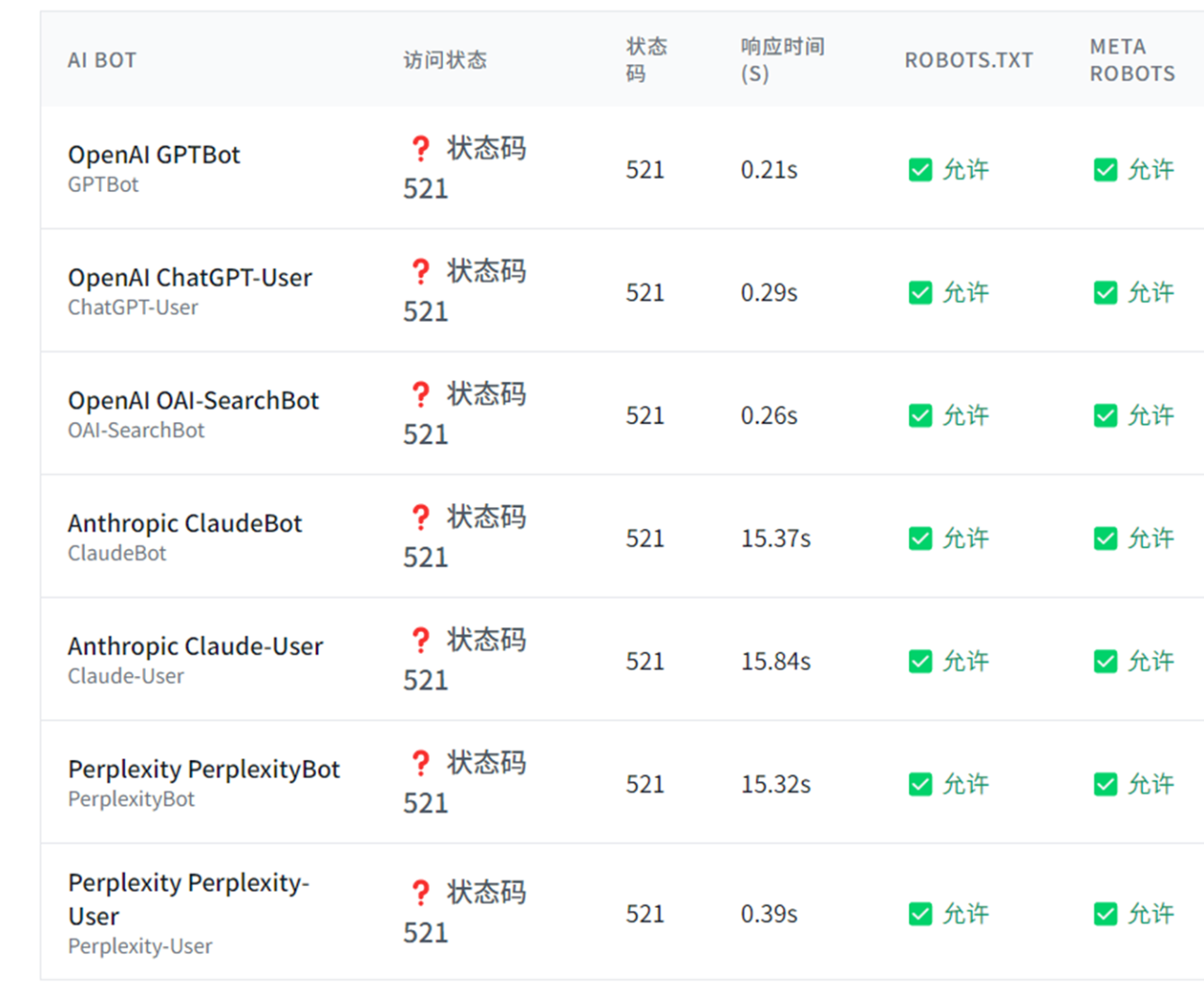Click the ROBOTS.TXT column header
1204x996 pixels.
click(x=968, y=60)
